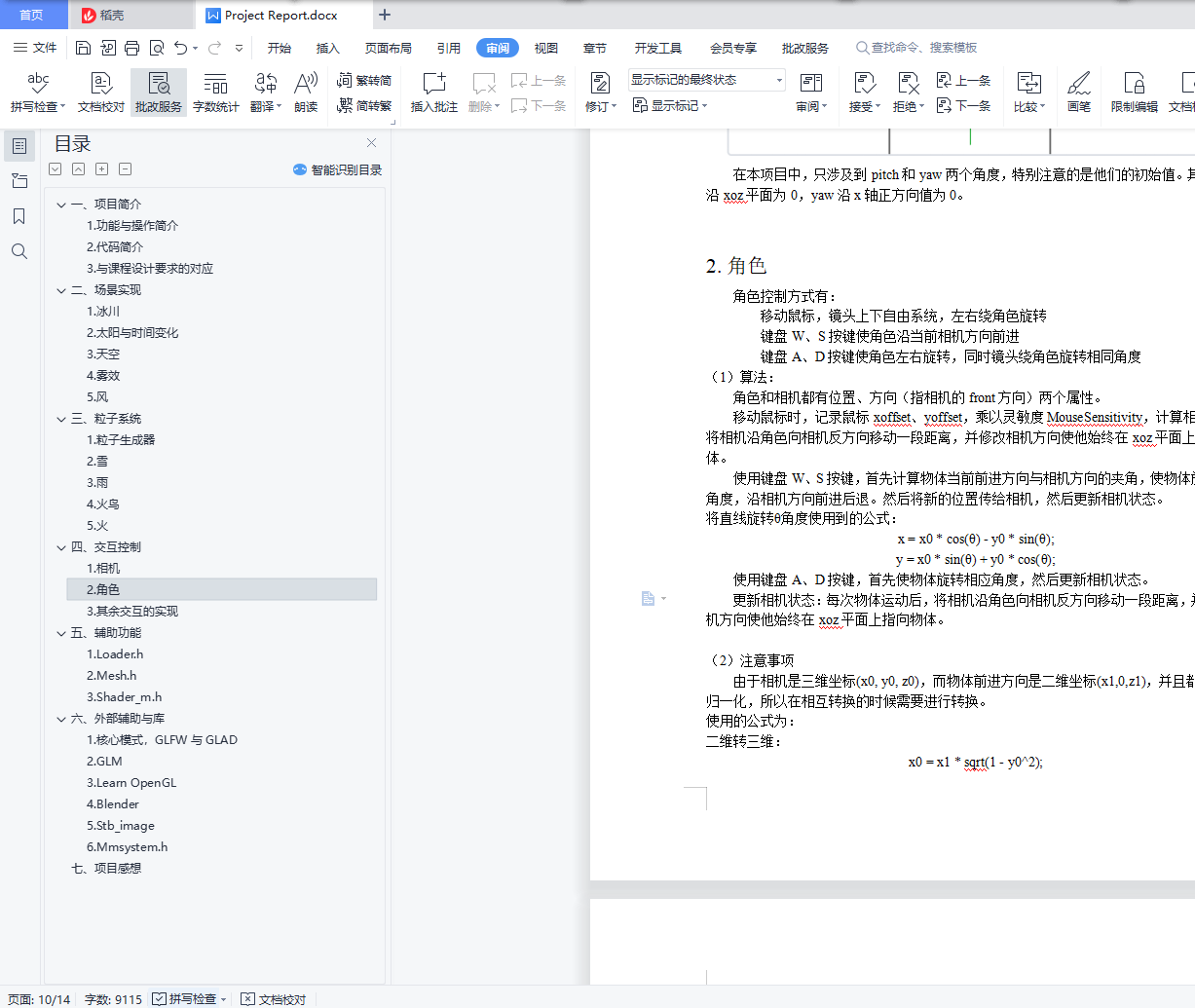Click the Print icon in quick access toolbar
This screenshot has height=1008, width=1195.
131,48
